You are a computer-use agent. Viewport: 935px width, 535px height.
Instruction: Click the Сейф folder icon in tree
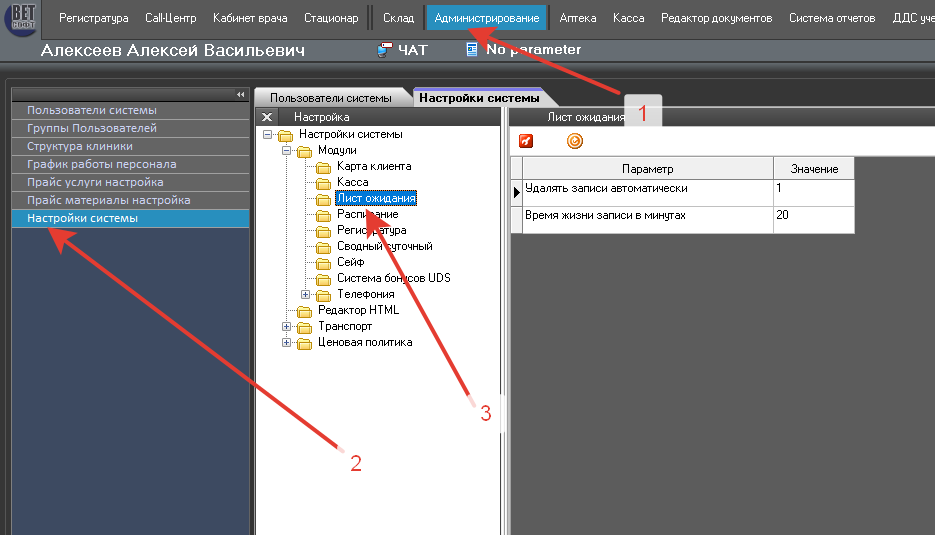pos(323,263)
